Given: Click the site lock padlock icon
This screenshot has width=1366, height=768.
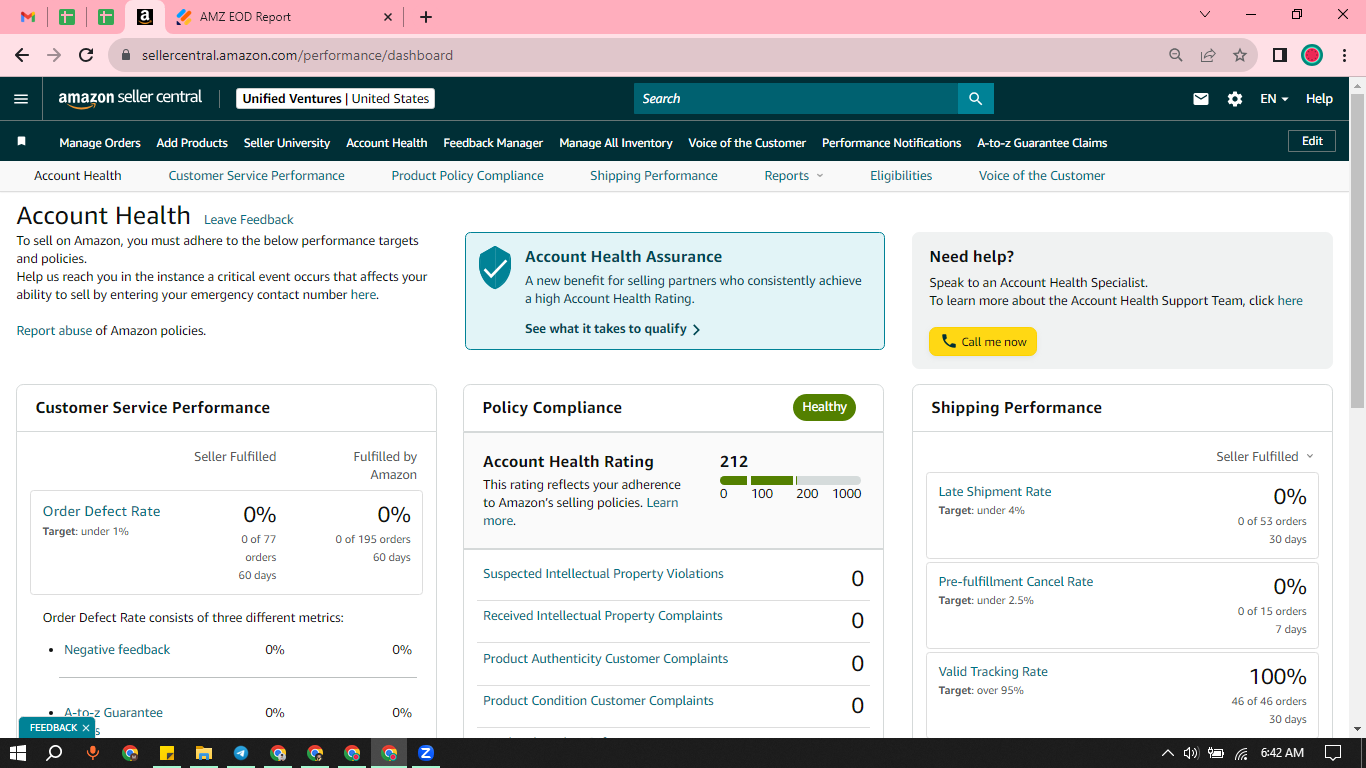Looking at the screenshot, I should (126, 55).
